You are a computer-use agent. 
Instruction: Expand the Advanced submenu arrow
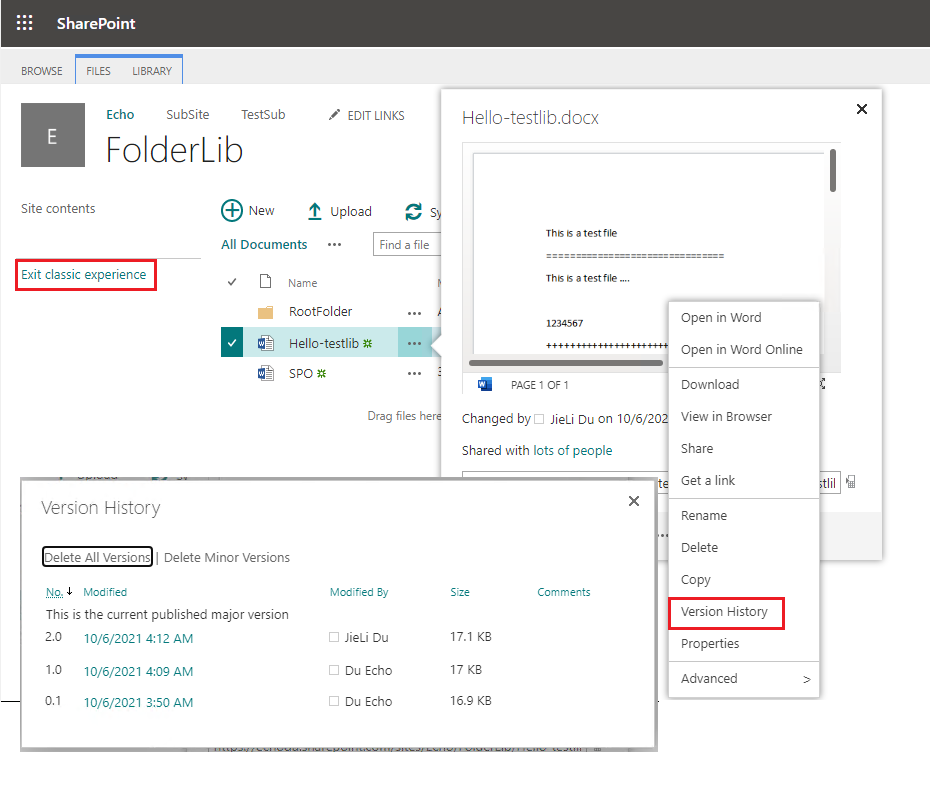(807, 679)
